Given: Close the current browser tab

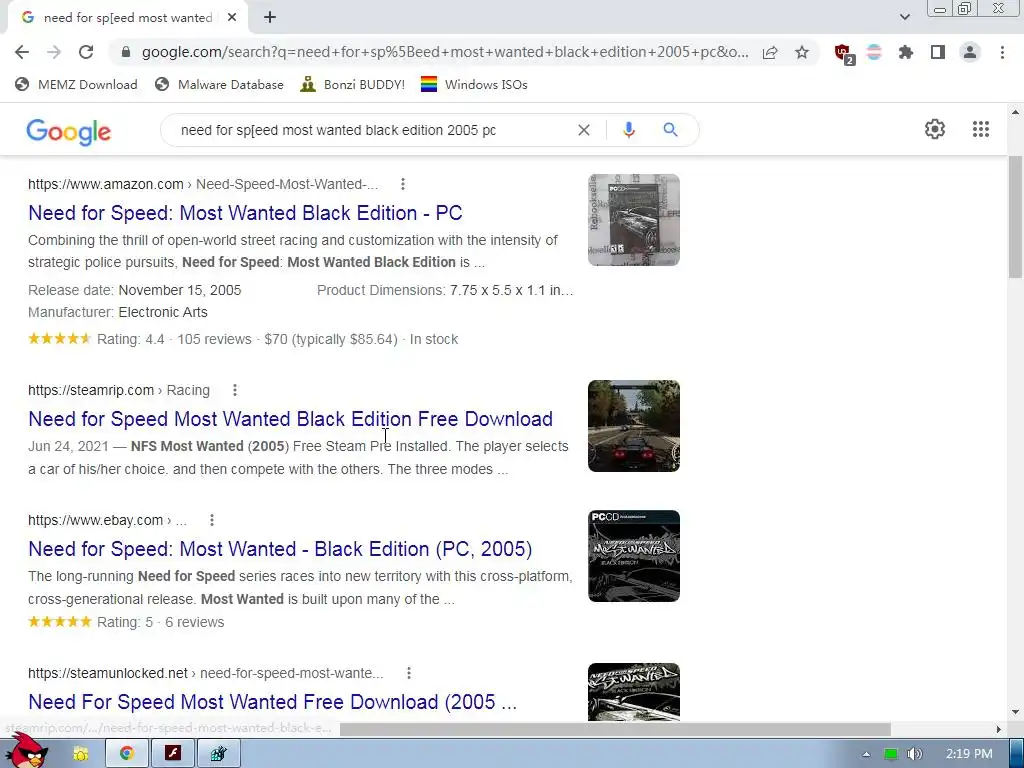Looking at the screenshot, I should [232, 18].
